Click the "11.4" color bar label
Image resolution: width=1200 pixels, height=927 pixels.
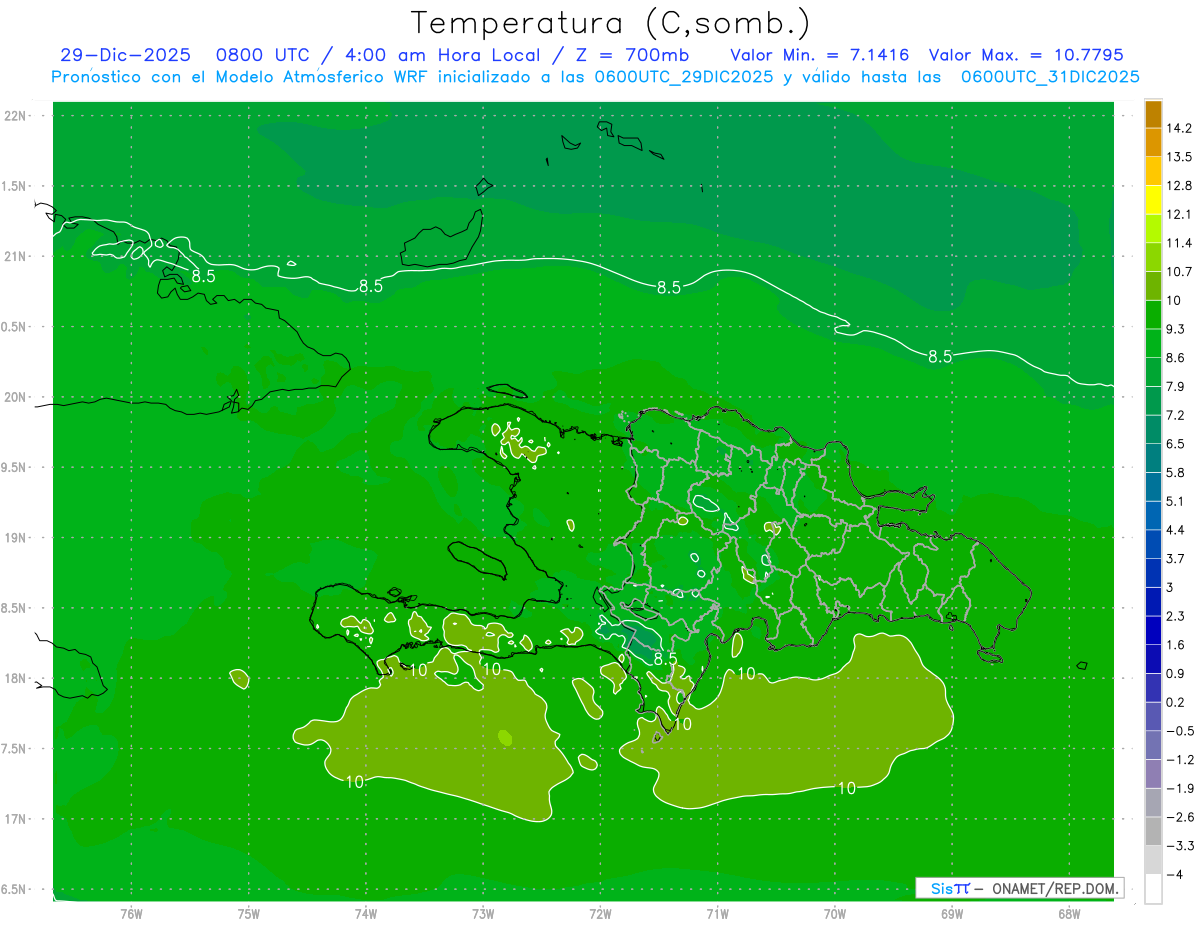pyautogui.click(x=1179, y=243)
